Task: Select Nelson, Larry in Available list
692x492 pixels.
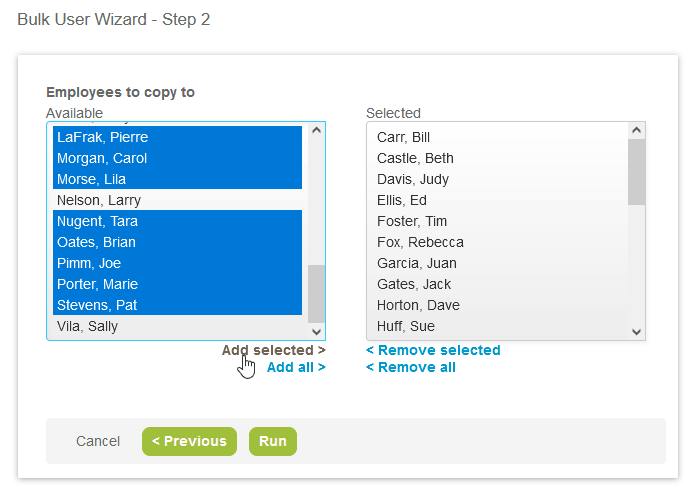Action: pyautogui.click(x=99, y=200)
